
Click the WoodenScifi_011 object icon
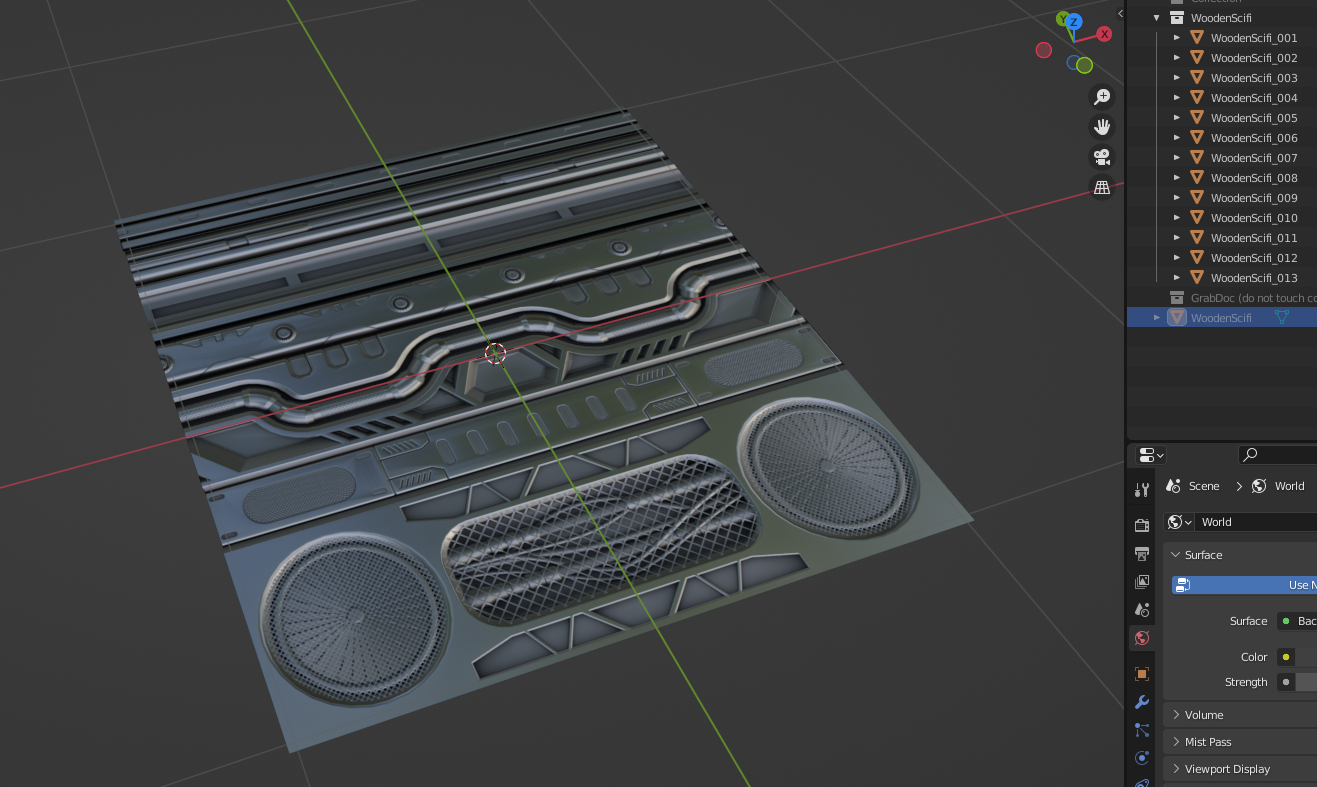coord(1197,238)
